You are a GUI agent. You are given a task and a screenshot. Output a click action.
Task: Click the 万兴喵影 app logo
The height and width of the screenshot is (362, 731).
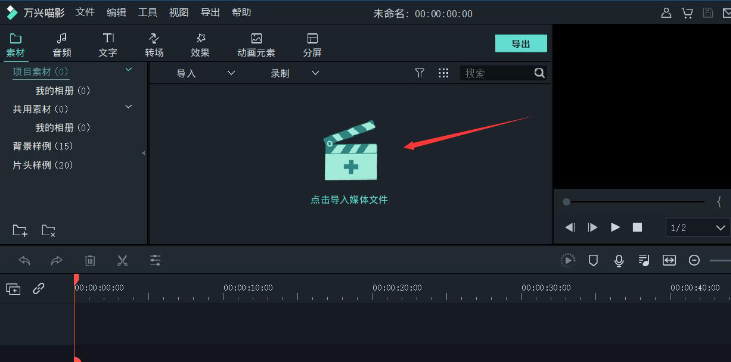coord(11,13)
